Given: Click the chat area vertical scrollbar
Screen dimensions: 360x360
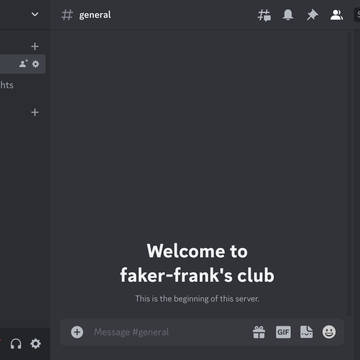Looking at the screenshot, I should click(349, 173).
